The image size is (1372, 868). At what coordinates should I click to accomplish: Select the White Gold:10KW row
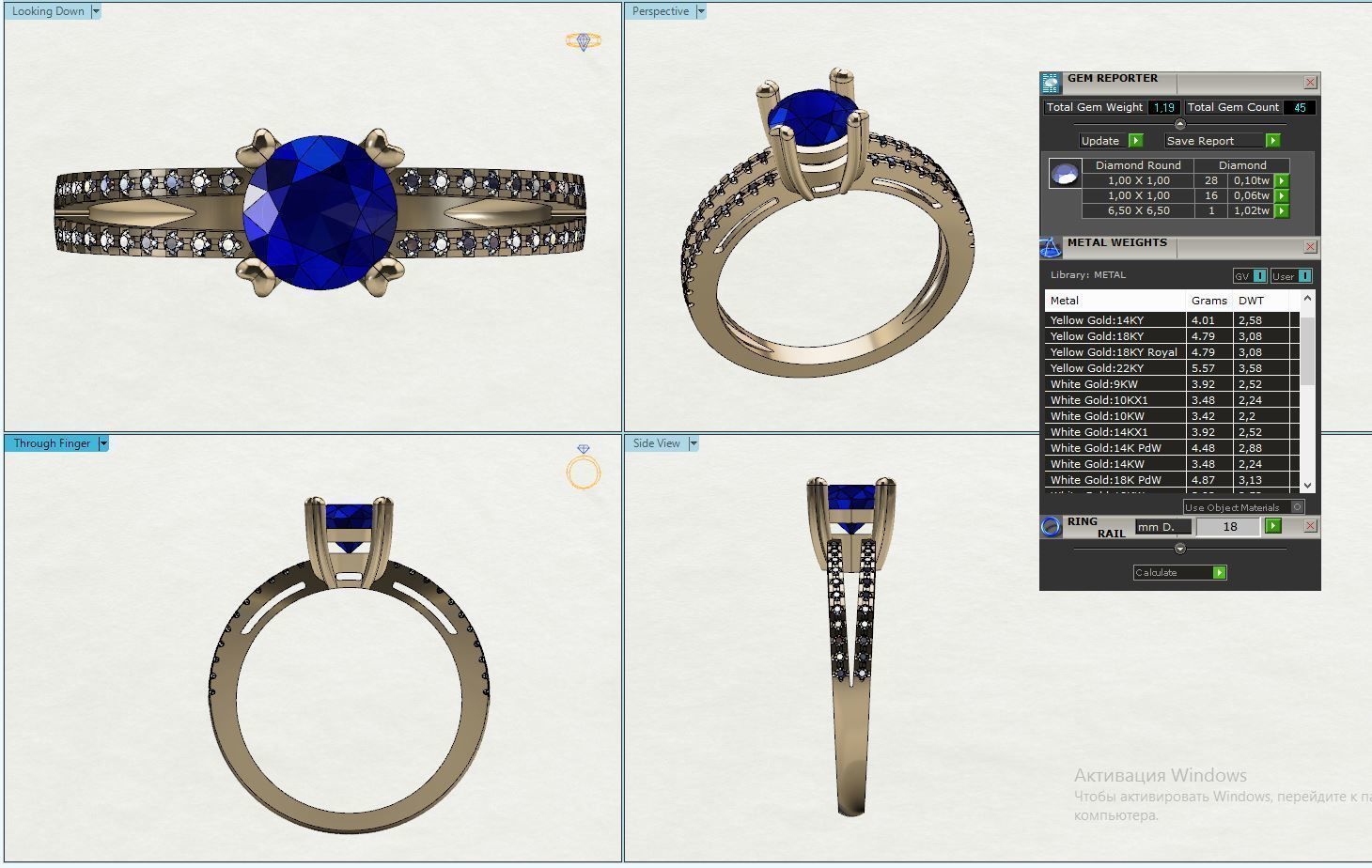[1172, 416]
